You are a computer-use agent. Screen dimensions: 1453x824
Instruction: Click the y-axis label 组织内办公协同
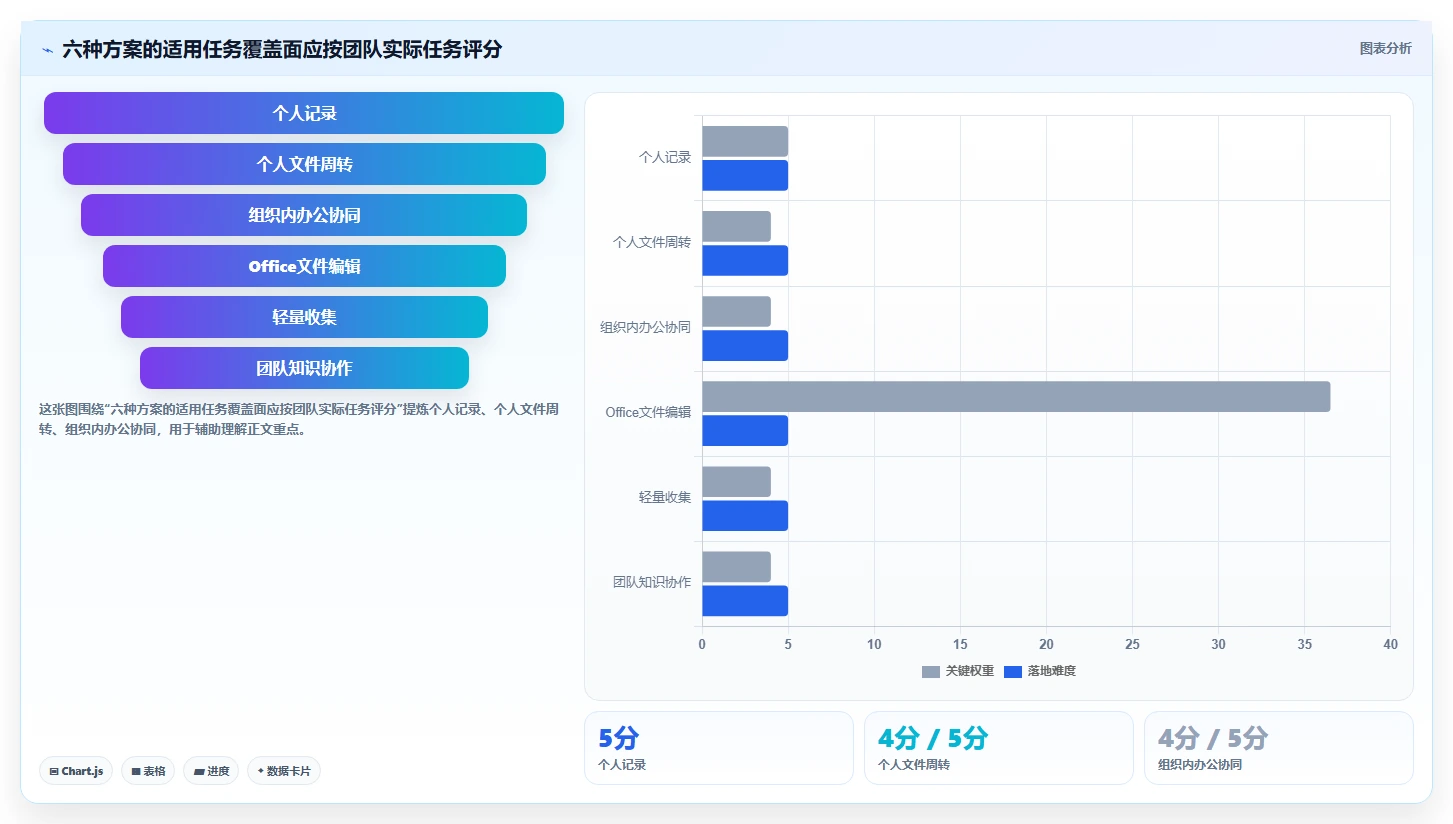pos(645,327)
